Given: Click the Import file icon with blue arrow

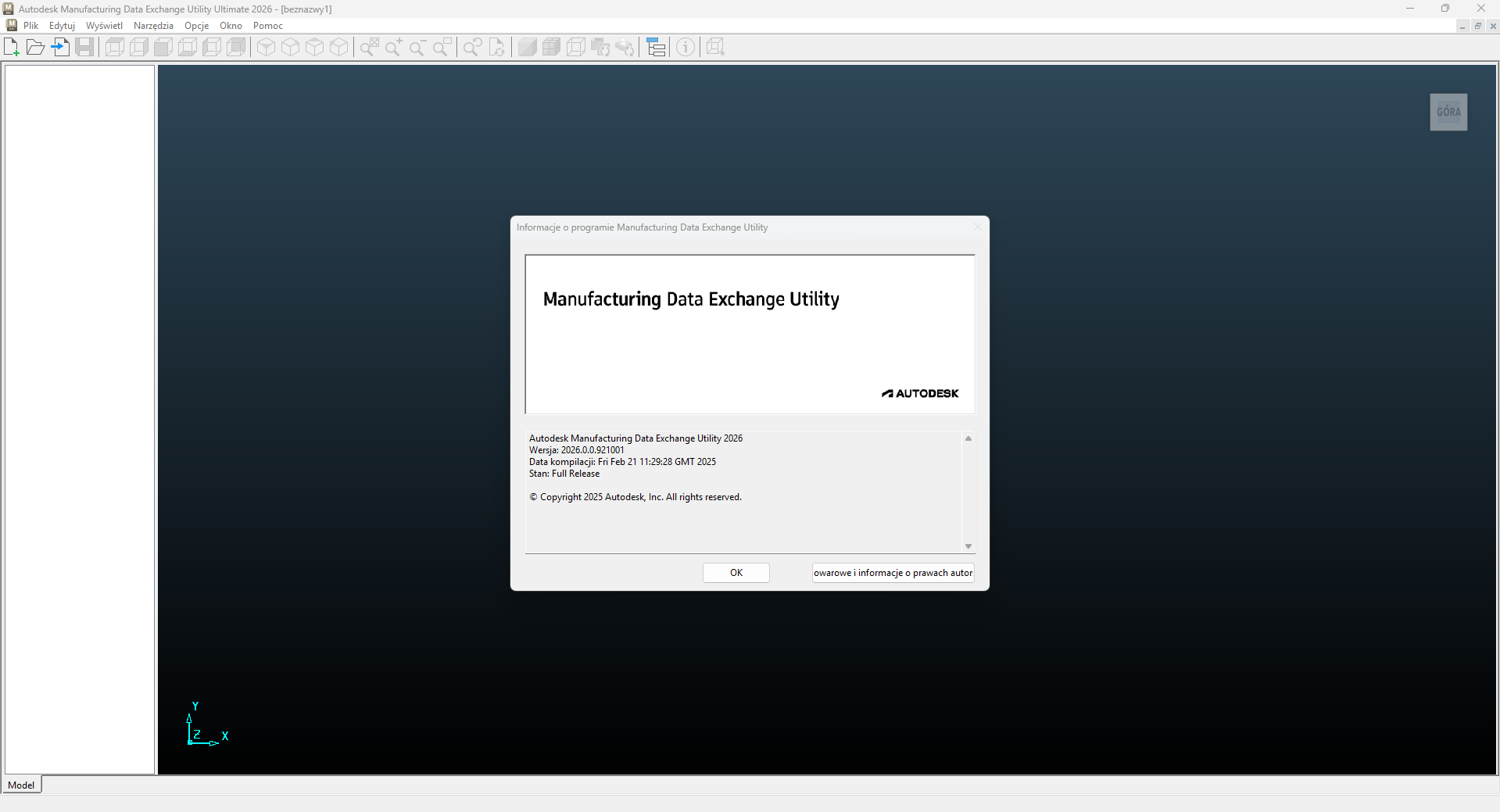Looking at the screenshot, I should pos(60,48).
